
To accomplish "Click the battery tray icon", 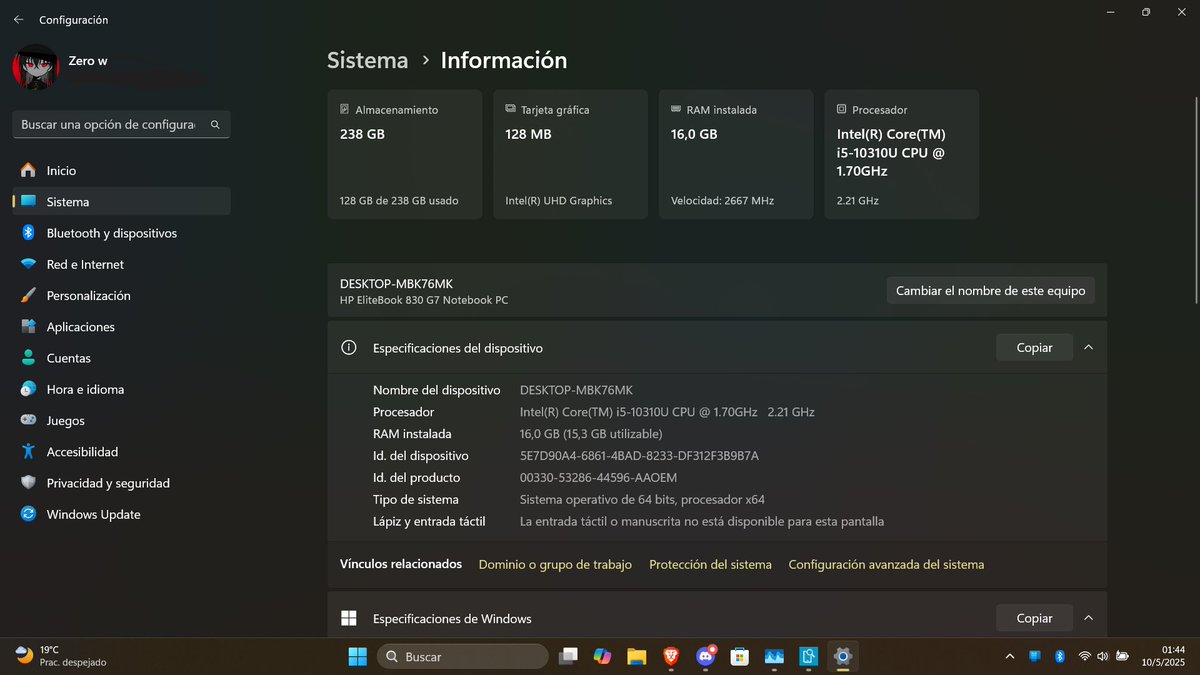I will click(1122, 657).
